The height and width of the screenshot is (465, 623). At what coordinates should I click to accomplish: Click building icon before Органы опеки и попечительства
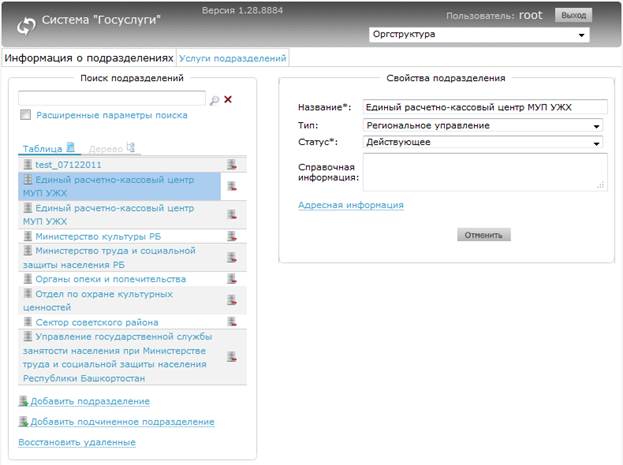point(28,279)
